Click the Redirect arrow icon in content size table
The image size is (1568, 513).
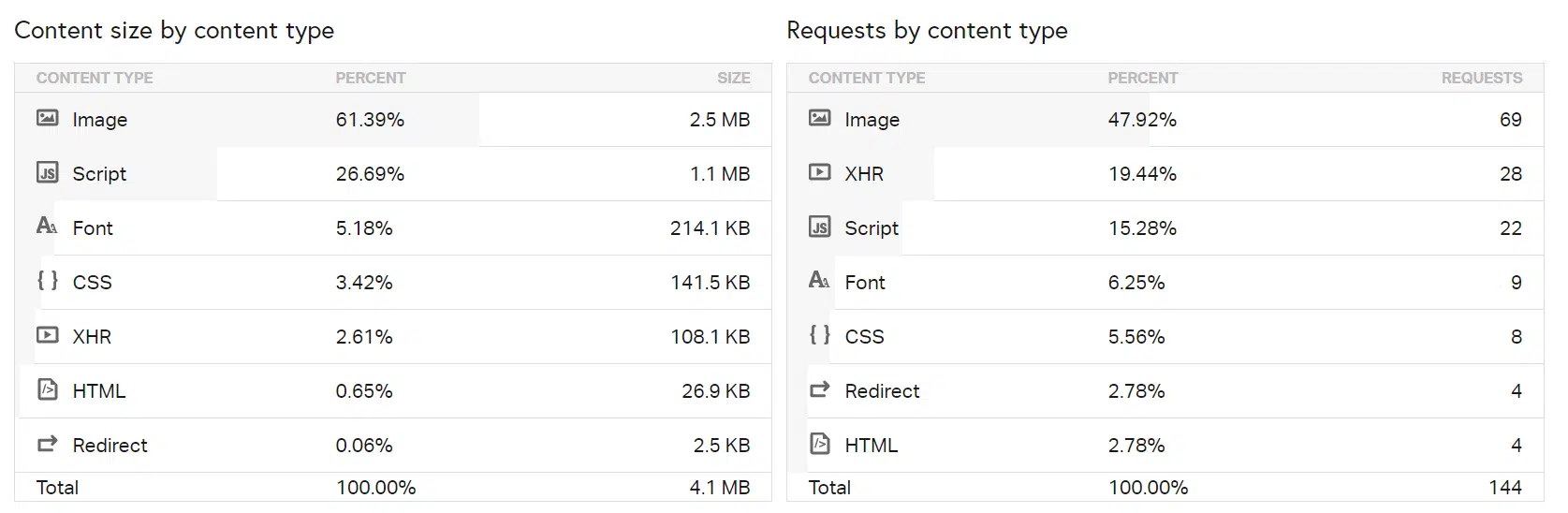point(47,444)
